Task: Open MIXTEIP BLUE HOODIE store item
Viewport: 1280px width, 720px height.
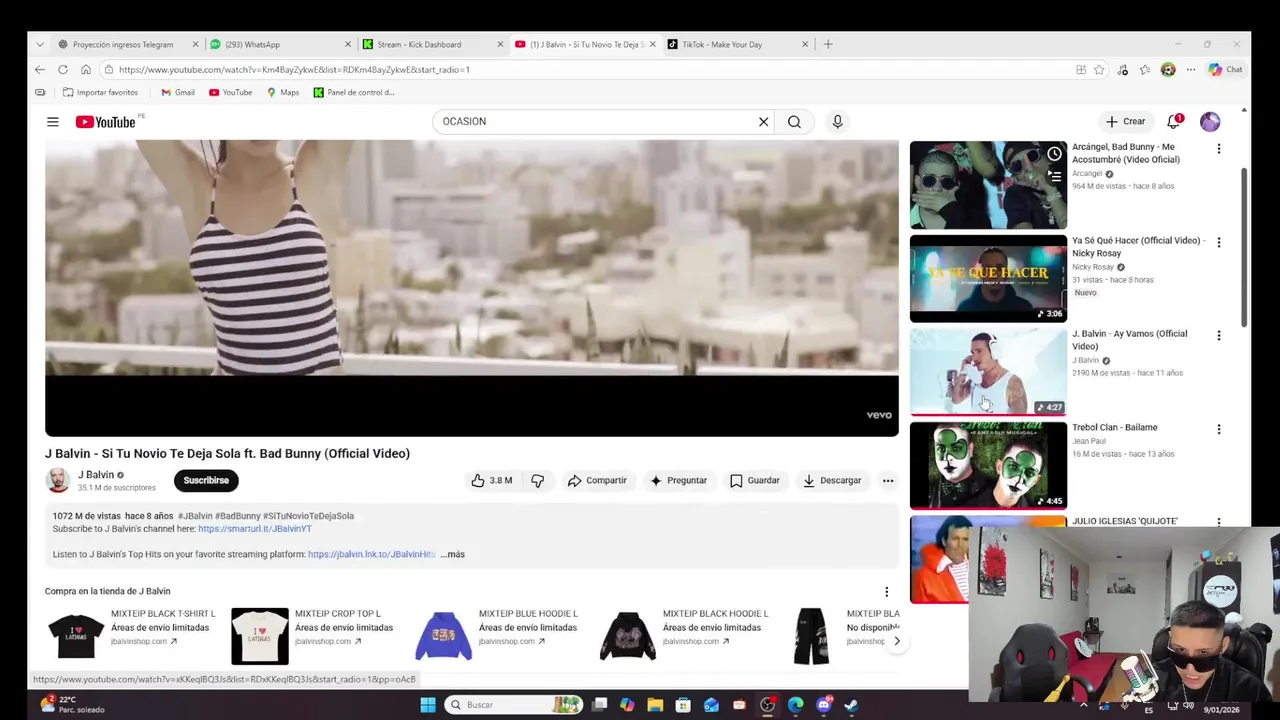Action: click(x=497, y=636)
